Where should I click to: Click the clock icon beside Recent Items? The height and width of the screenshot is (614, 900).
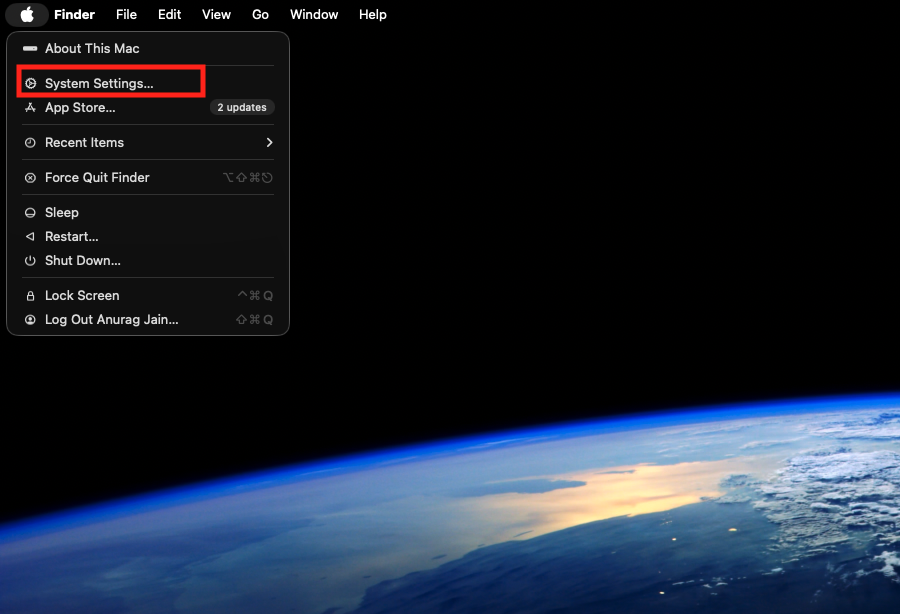(x=30, y=143)
